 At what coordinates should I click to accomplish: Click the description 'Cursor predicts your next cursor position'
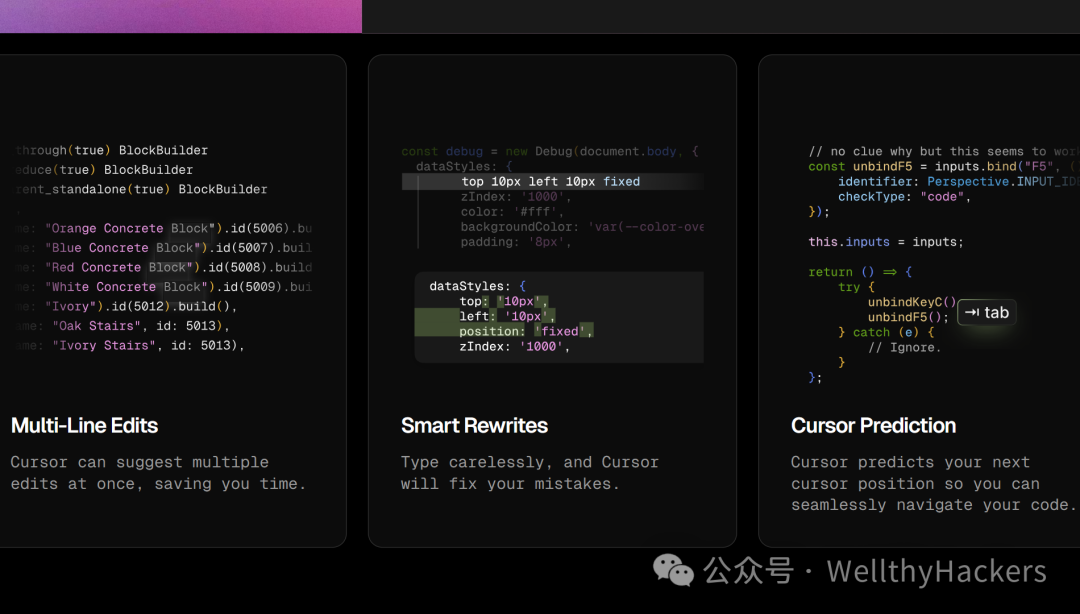tap(933, 484)
